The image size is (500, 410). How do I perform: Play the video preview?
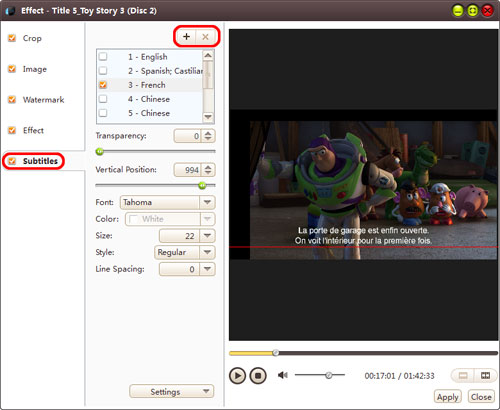[237, 376]
